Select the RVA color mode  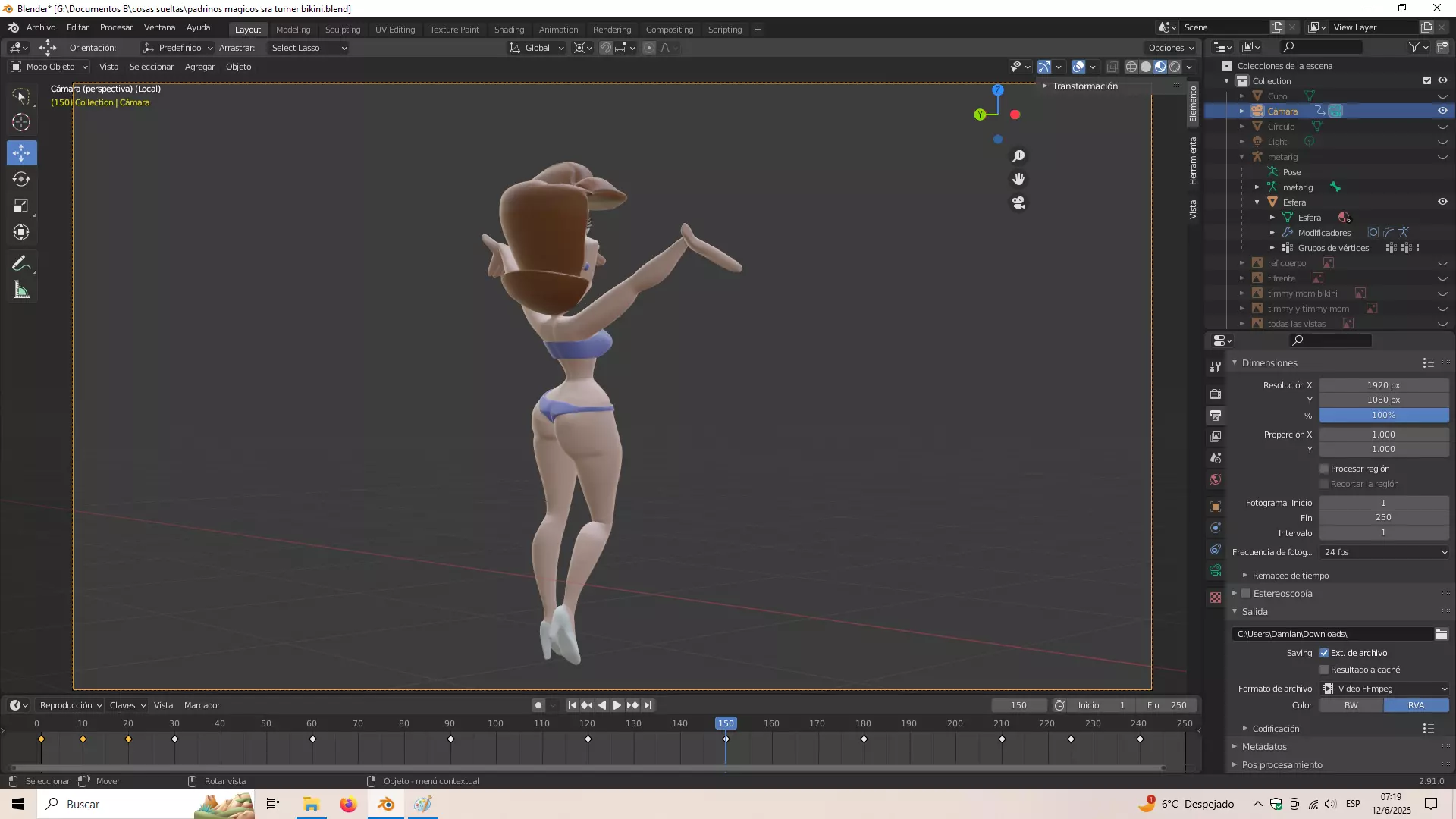[1417, 705]
